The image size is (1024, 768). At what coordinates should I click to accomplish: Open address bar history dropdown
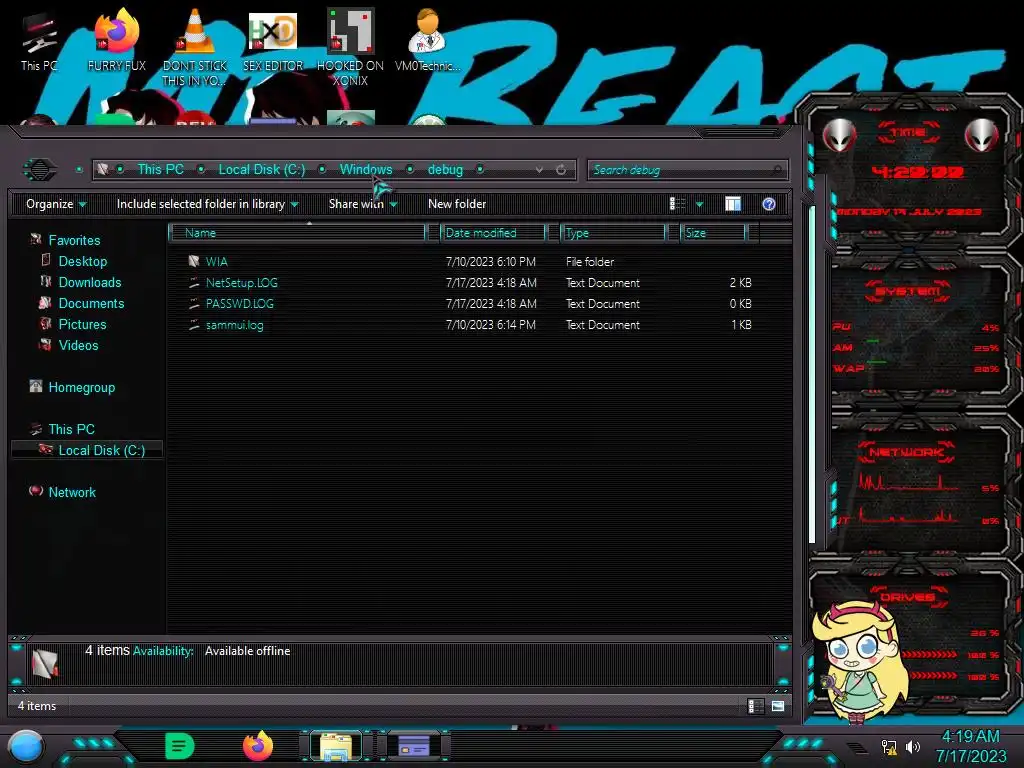click(x=539, y=170)
